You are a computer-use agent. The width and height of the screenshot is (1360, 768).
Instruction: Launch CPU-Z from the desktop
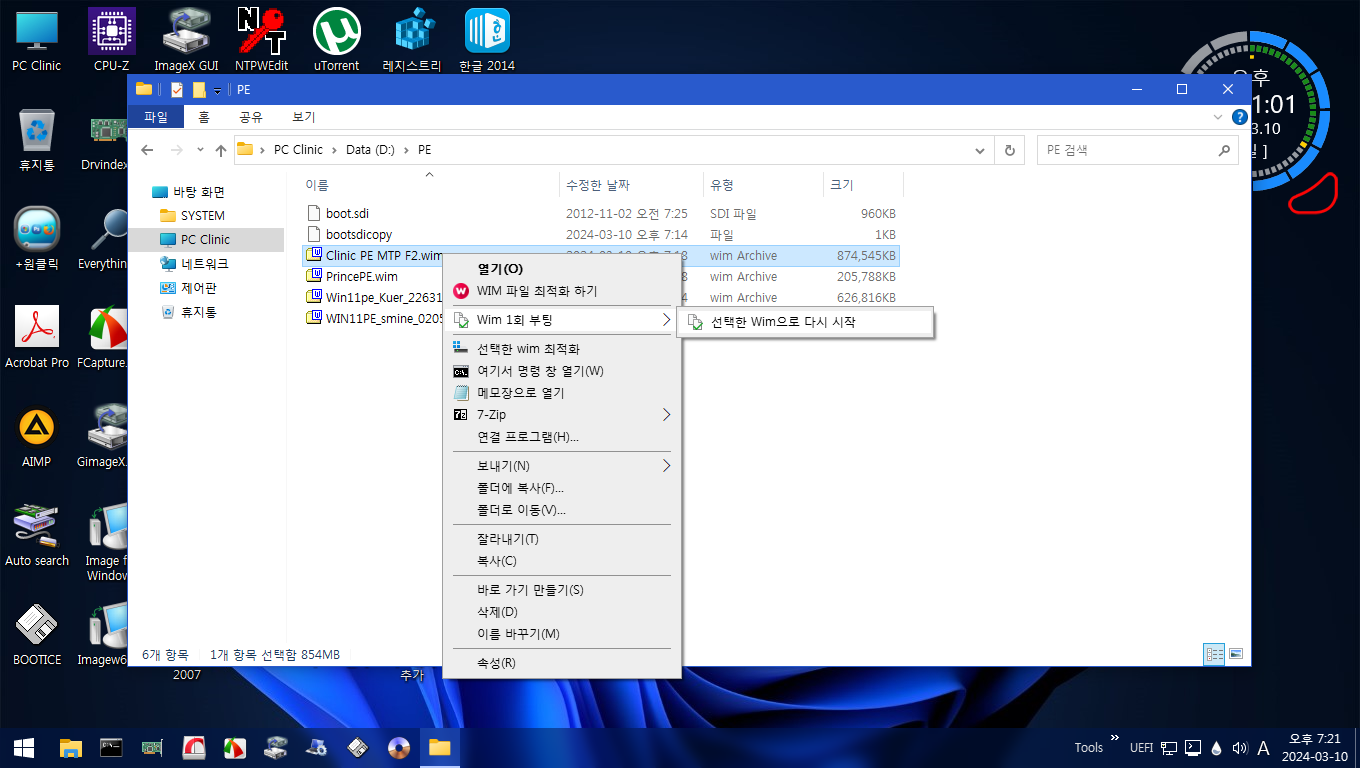click(112, 41)
